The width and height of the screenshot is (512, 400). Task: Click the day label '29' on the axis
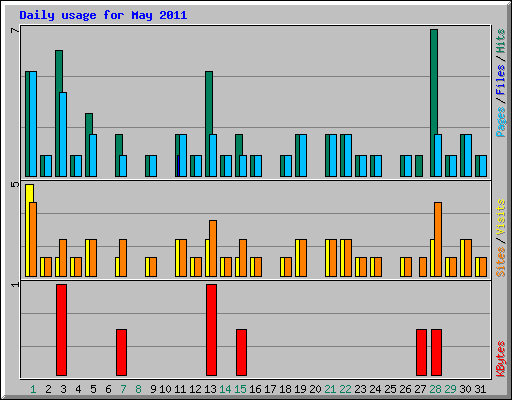pyautogui.click(x=450, y=389)
